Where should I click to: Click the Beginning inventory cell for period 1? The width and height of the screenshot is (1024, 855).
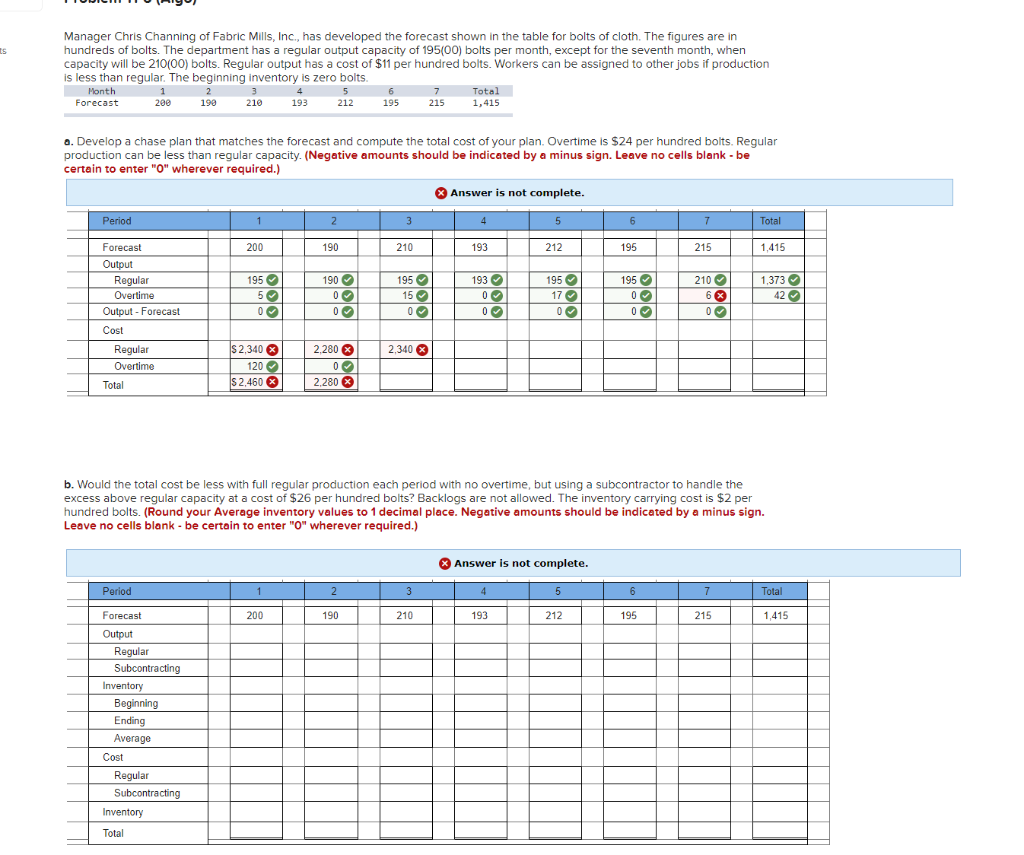click(254, 703)
